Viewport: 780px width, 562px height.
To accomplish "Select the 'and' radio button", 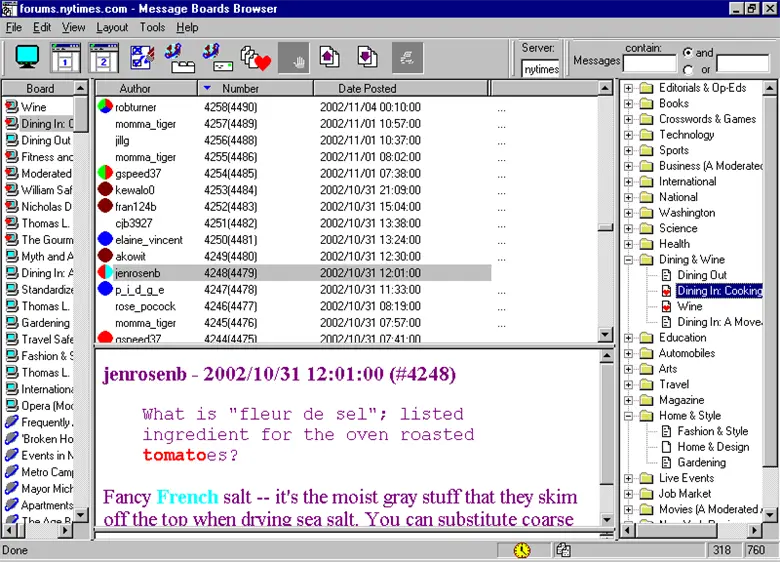I will (688, 52).
